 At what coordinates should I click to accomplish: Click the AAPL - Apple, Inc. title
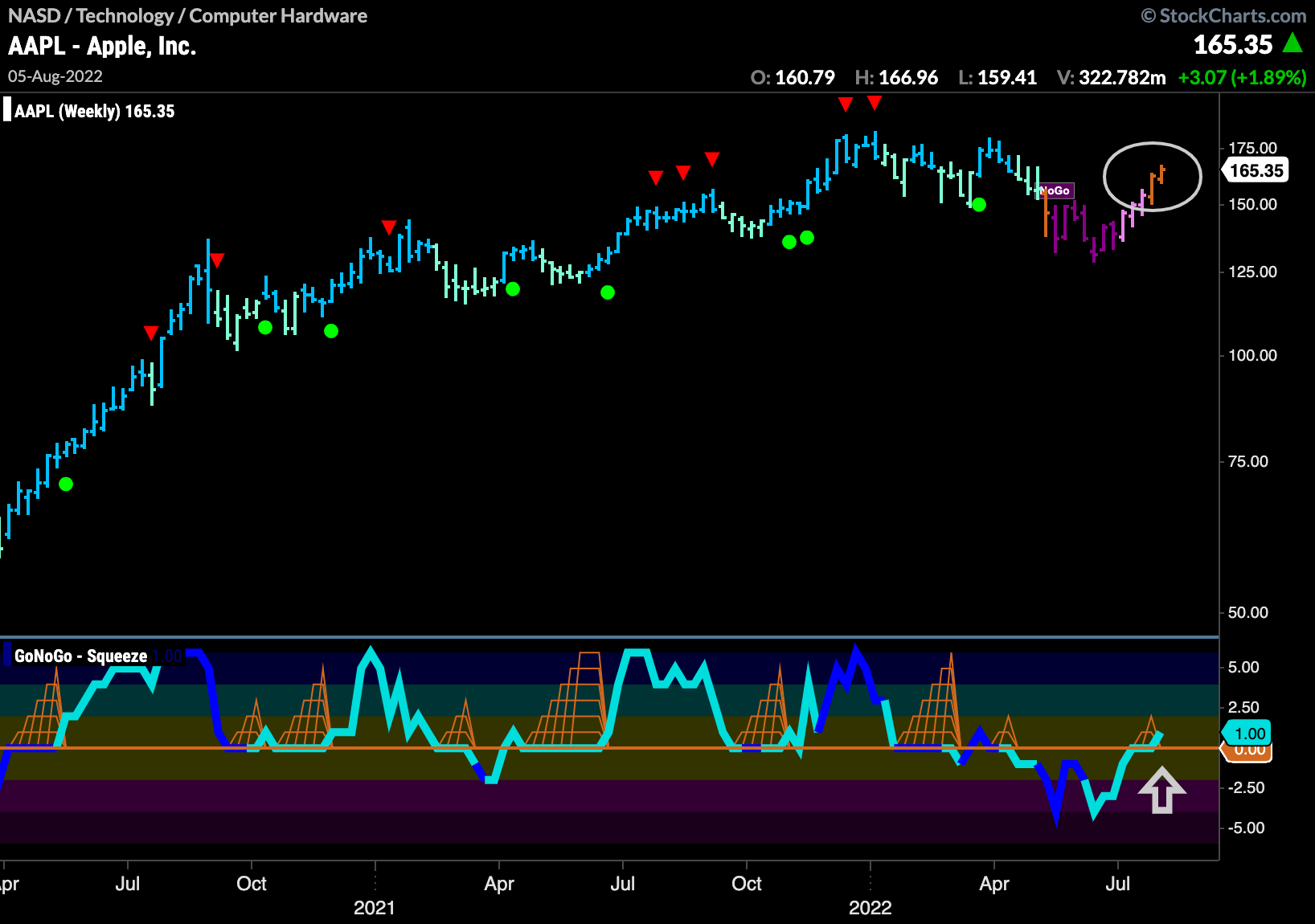pyautogui.click(x=102, y=46)
